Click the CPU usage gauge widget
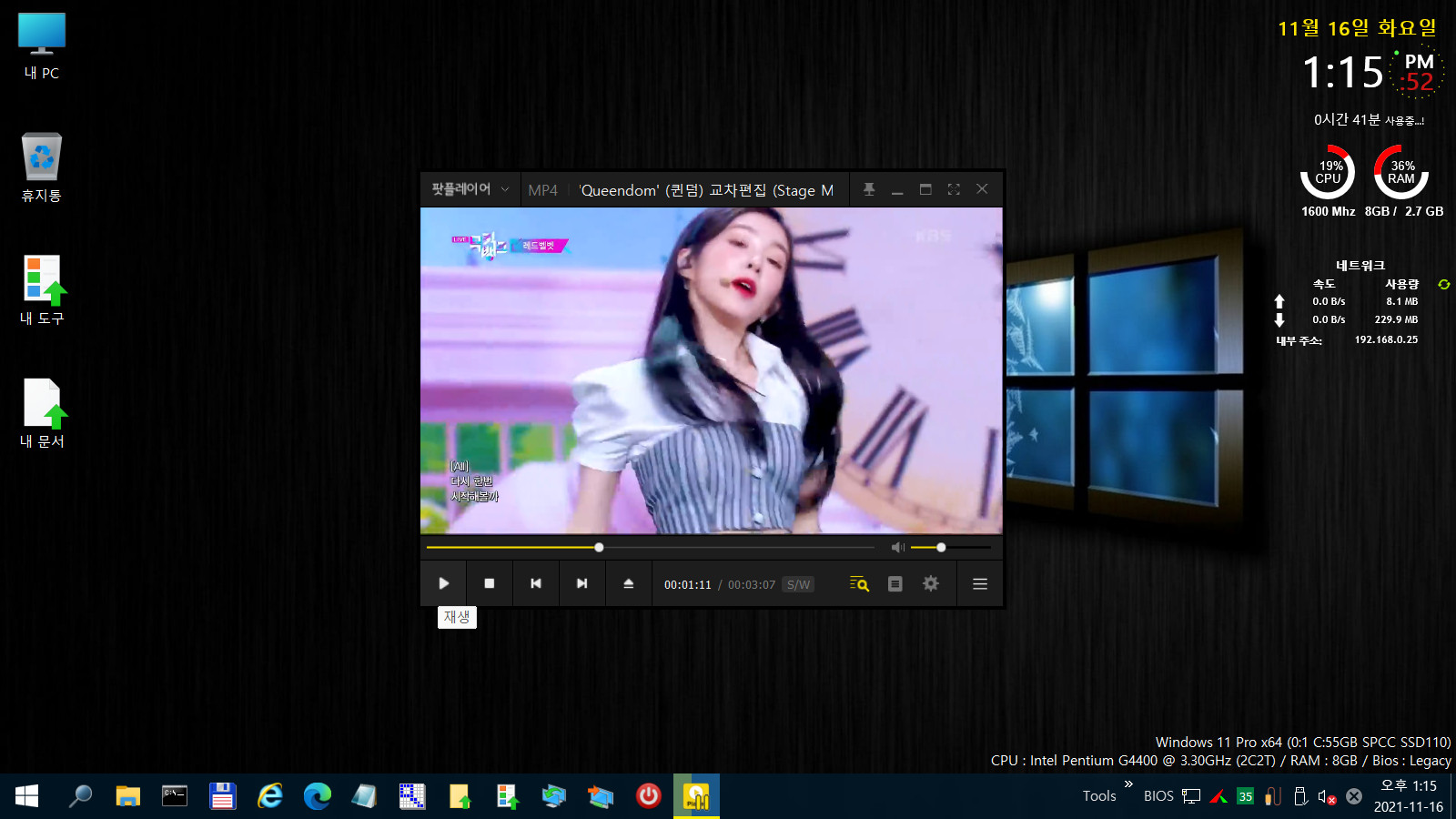This screenshot has width=1456, height=819. [x=1328, y=172]
